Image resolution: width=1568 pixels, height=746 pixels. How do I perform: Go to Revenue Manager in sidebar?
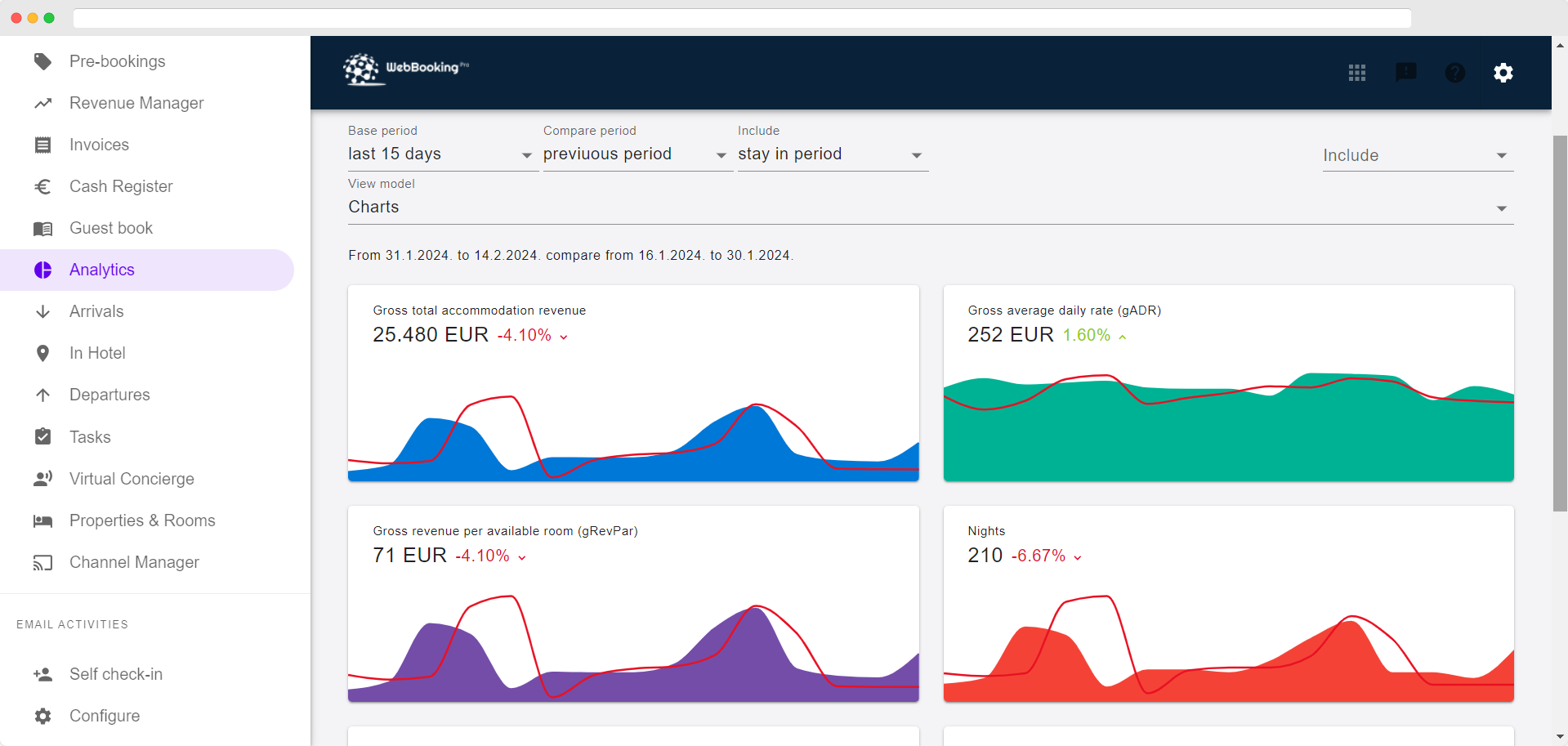click(x=136, y=103)
